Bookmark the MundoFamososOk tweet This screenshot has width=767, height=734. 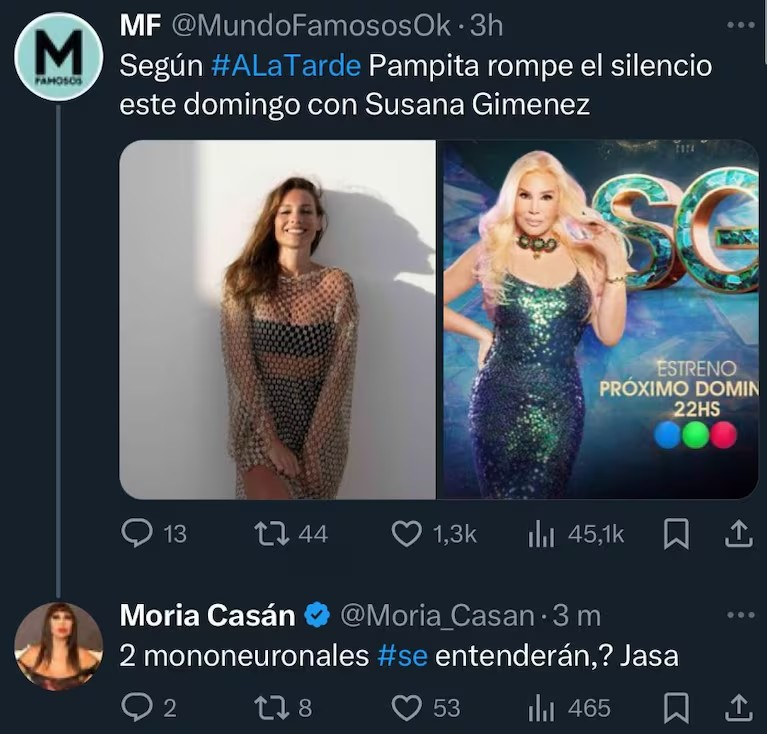coord(677,535)
